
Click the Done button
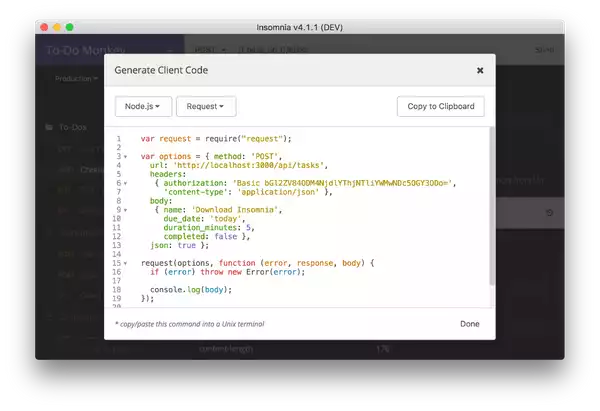[x=470, y=324]
